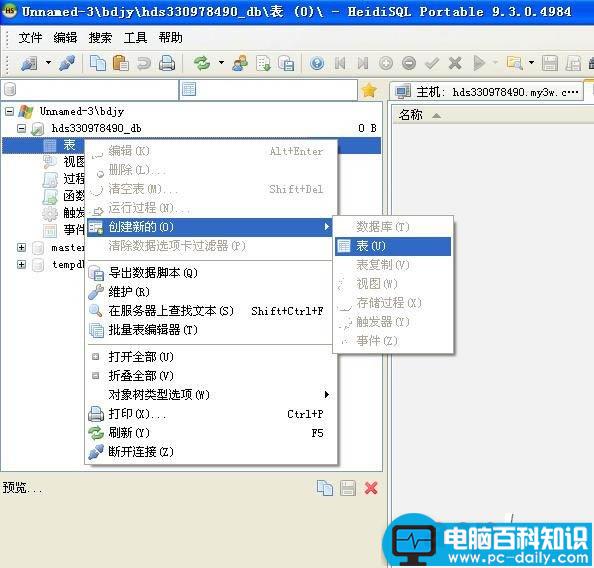Click the delete row minus icon
The height and width of the screenshot is (568, 594).
[409, 63]
